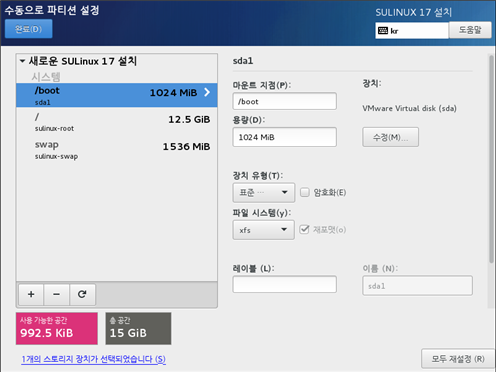Click the 용량 field showing 1024 MiB
The height and width of the screenshot is (372, 496).
point(284,137)
